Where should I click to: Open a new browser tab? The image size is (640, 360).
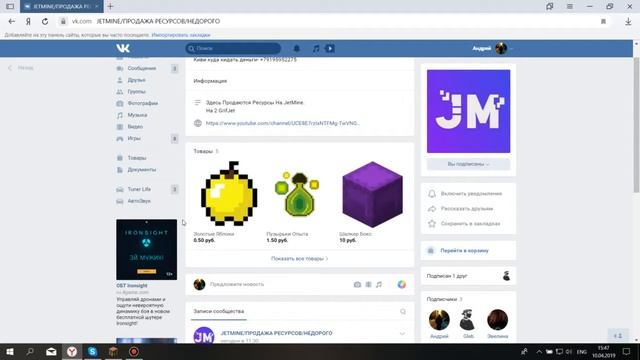tap(110, 7)
